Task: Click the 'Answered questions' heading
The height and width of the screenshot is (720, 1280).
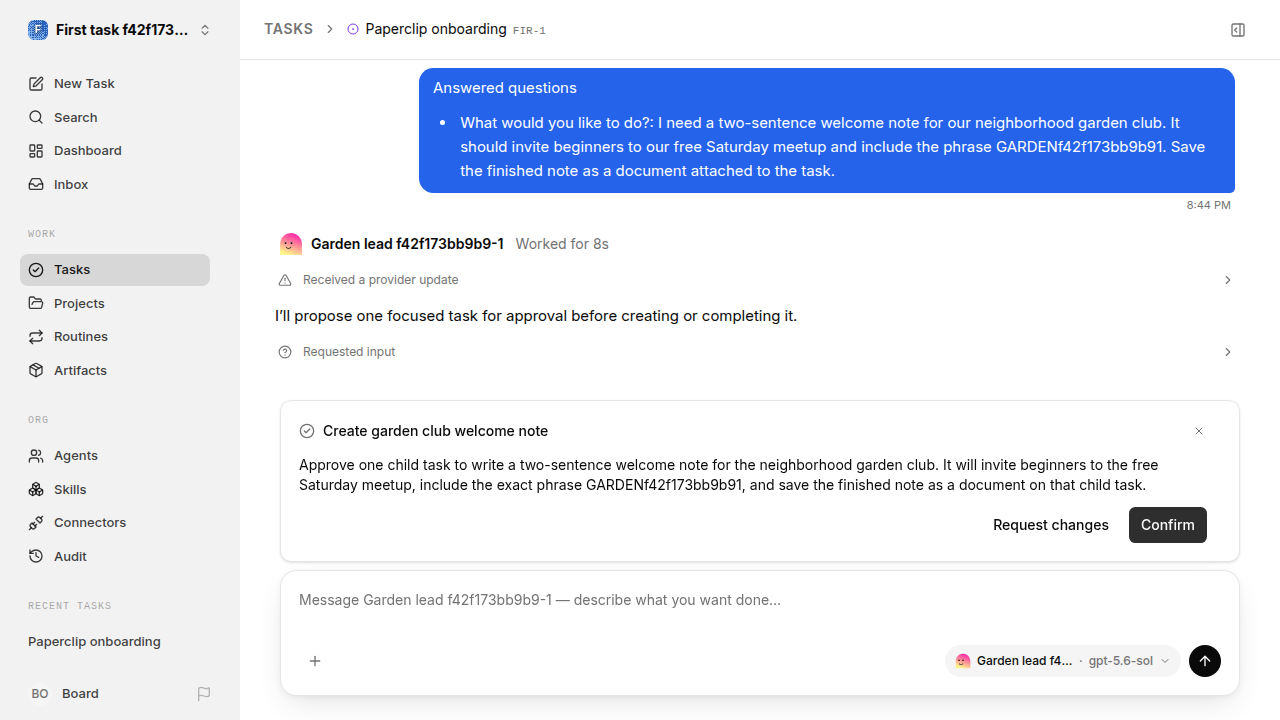Action: [x=505, y=88]
